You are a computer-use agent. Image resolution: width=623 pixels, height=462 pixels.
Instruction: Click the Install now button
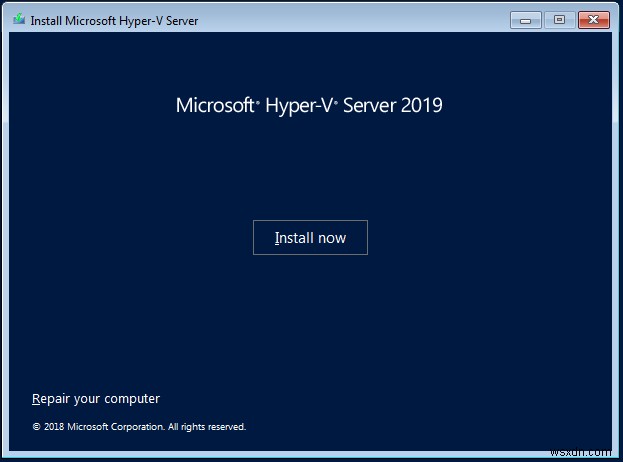click(310, 238)
